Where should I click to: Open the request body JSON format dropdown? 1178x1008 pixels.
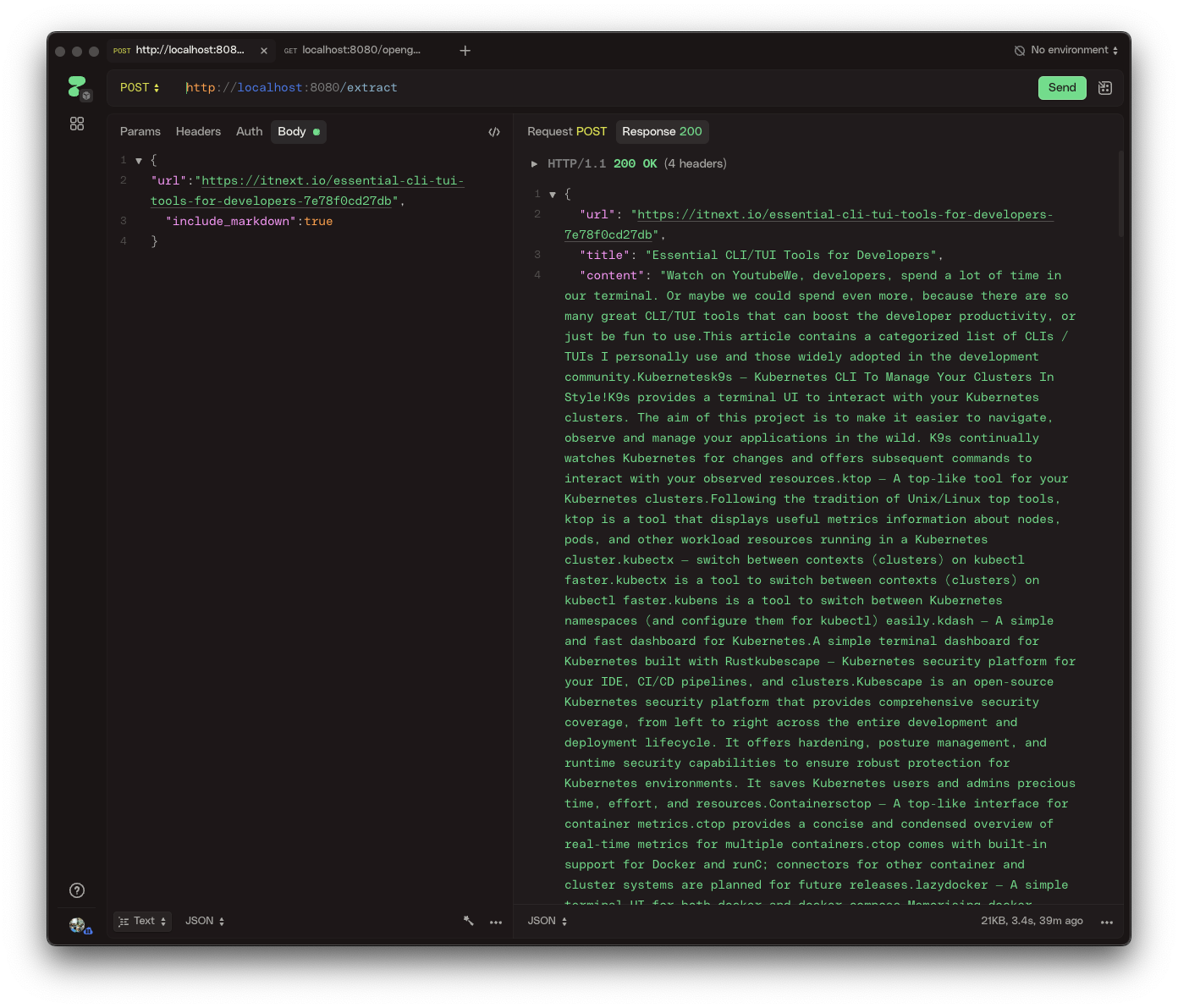(205, 922)
